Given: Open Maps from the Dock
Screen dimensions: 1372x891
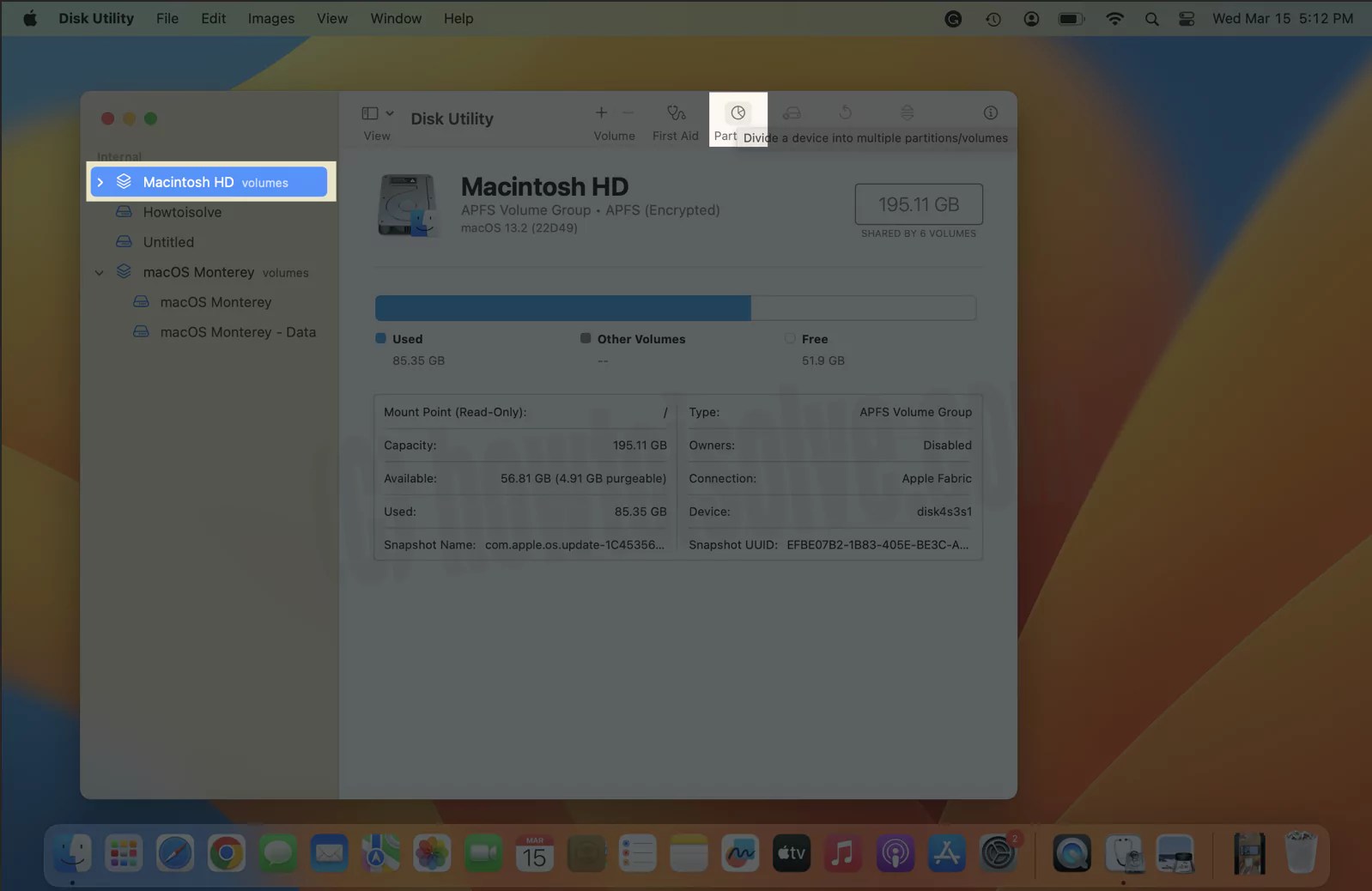Looking at the screenshot, I should click(x=380, y=853).
